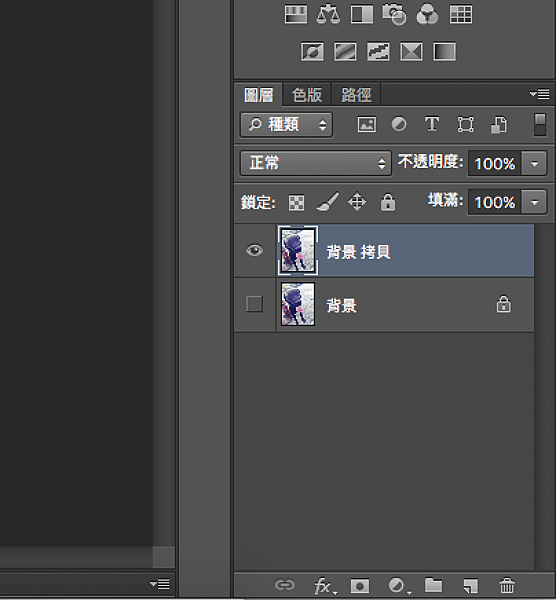Add a Gradient Map adjustment layer
The width and height of the screenshot is (556, 600).
click(444, 52)
